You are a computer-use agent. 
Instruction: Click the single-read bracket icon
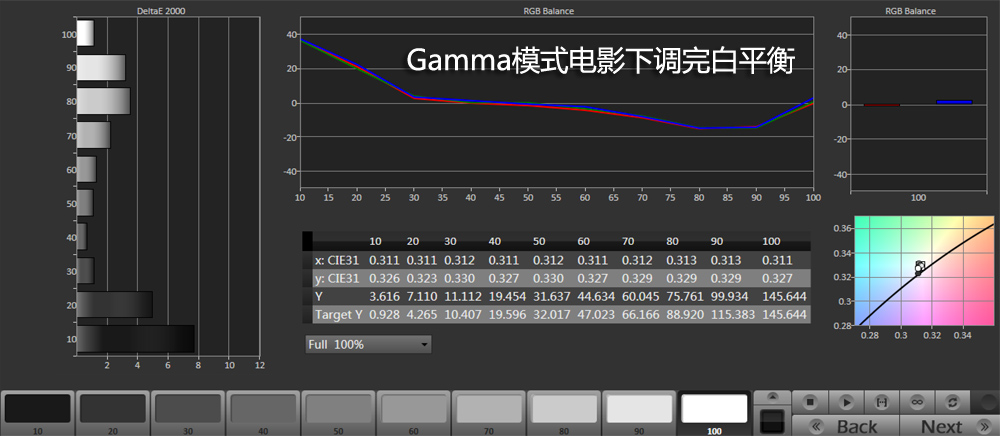(x=882, y=402)
